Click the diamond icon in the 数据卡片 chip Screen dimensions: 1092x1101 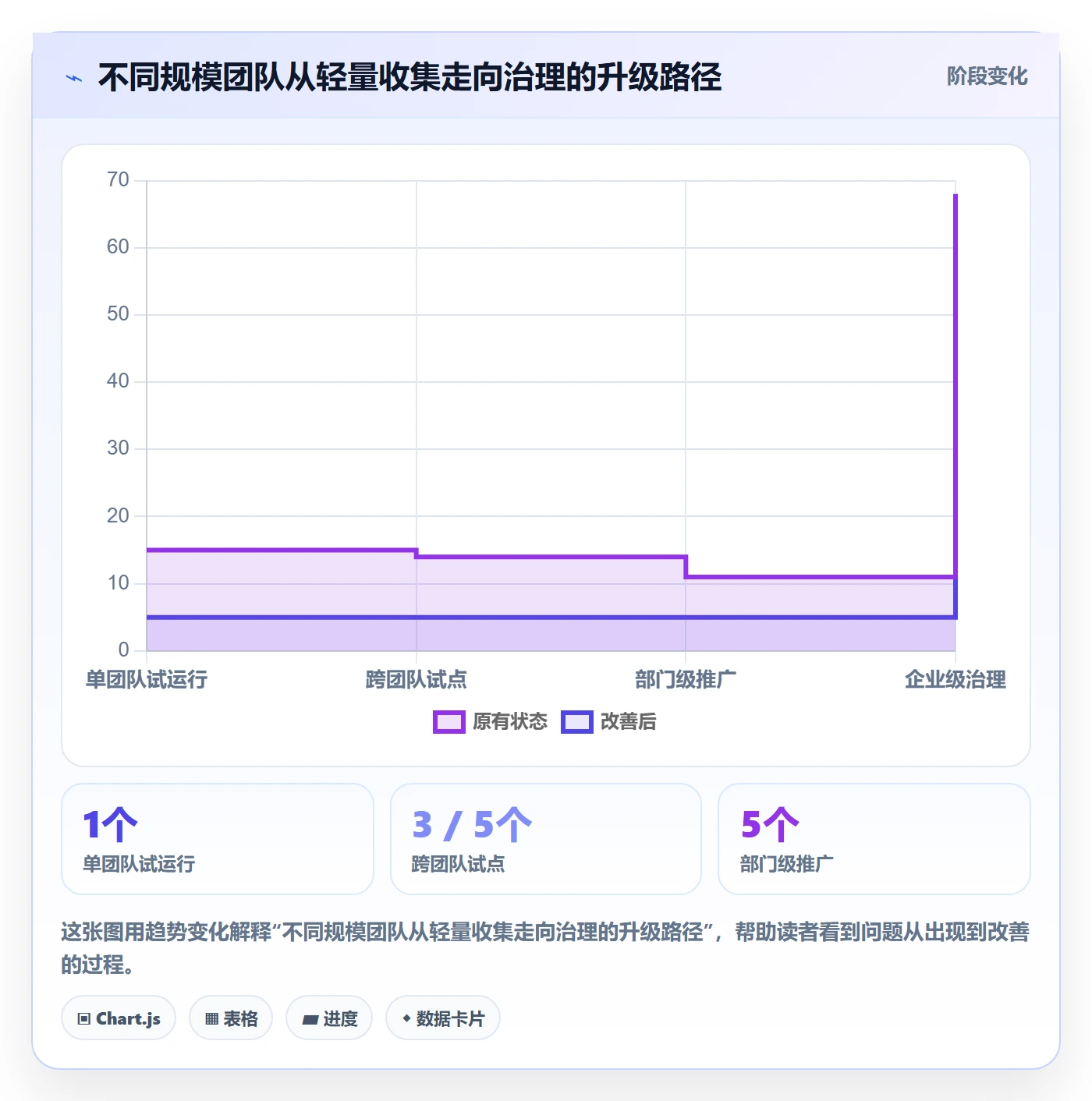[406, 1018]
